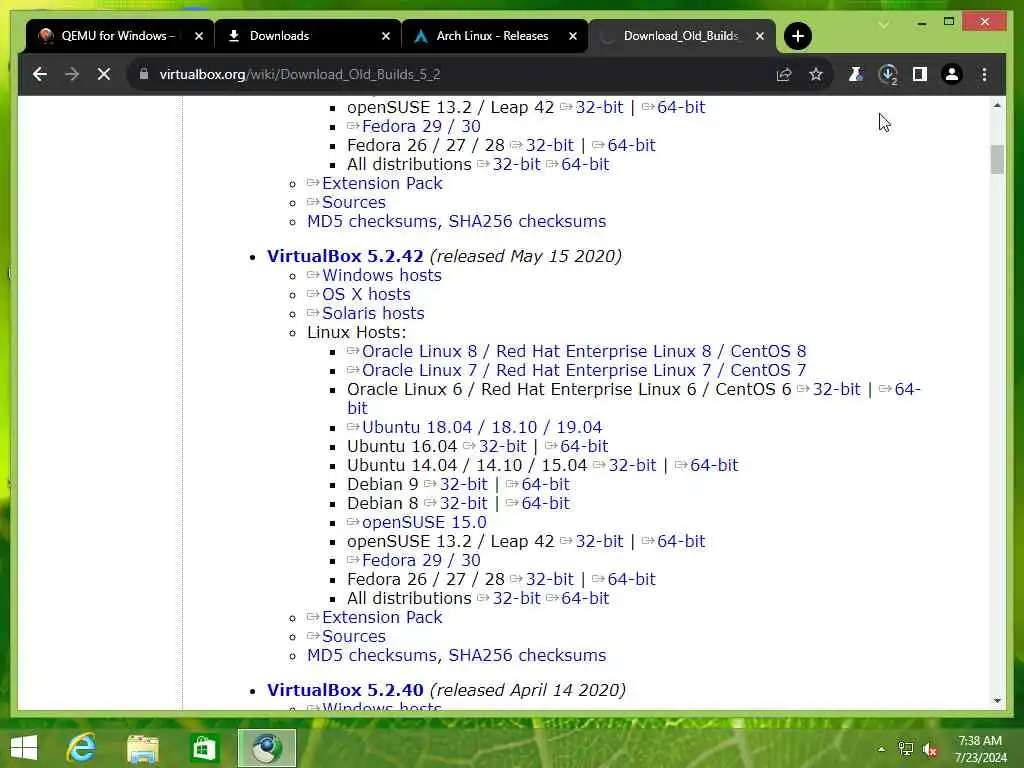Toggle the side panel icon
Viewport: 1024px width, 768px height.
coord(920,74)
